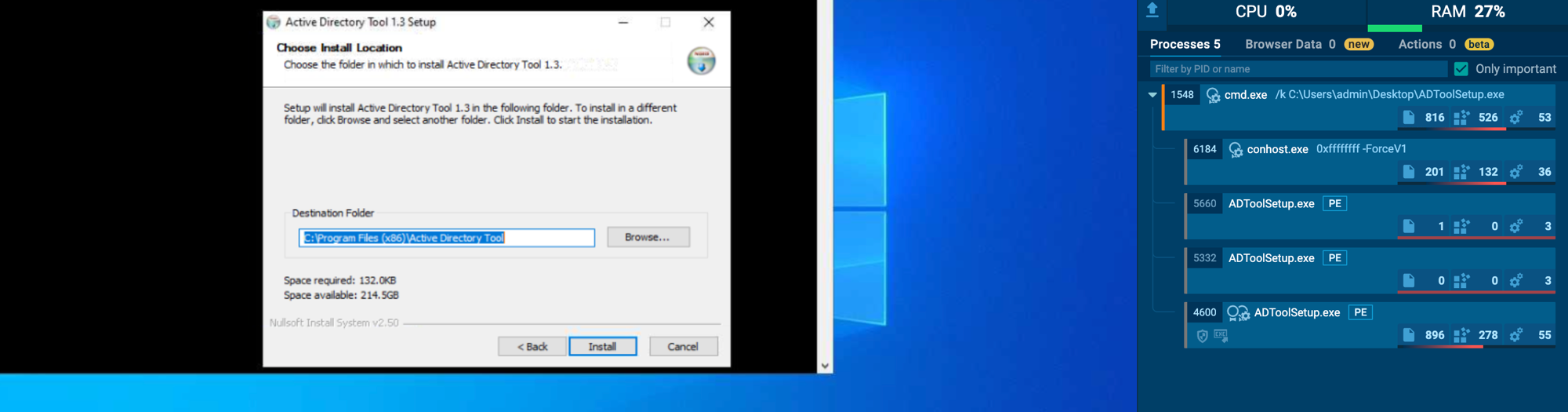Click the cmd.exe process icon
Viewport: 1568px width, 412px height.
[1213, 95]
